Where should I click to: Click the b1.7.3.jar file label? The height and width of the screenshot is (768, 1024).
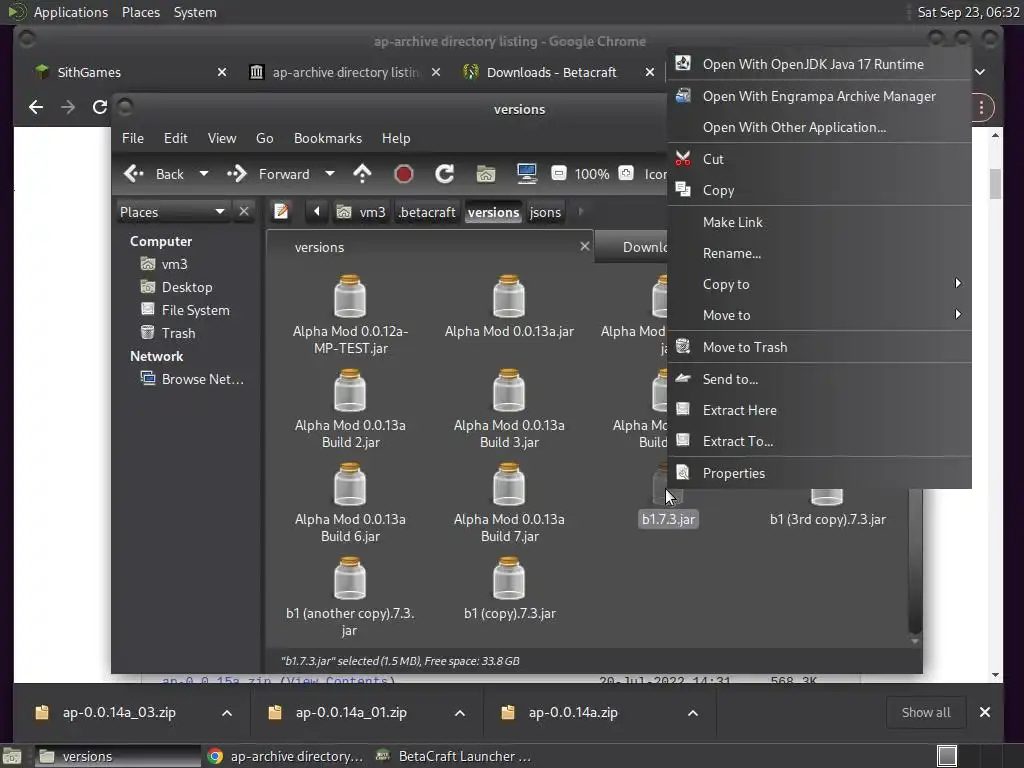(668, 519)
